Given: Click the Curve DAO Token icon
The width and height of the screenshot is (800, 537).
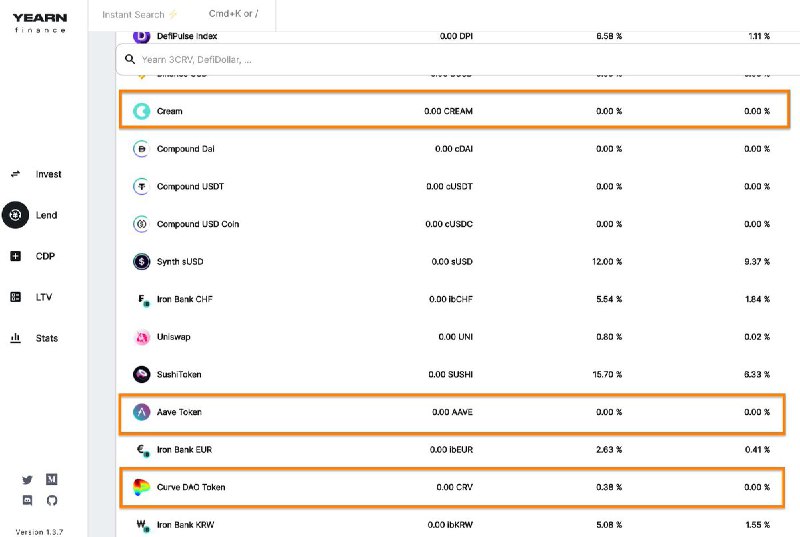Looking at the screenshot, I should click(x=141, y=487).
